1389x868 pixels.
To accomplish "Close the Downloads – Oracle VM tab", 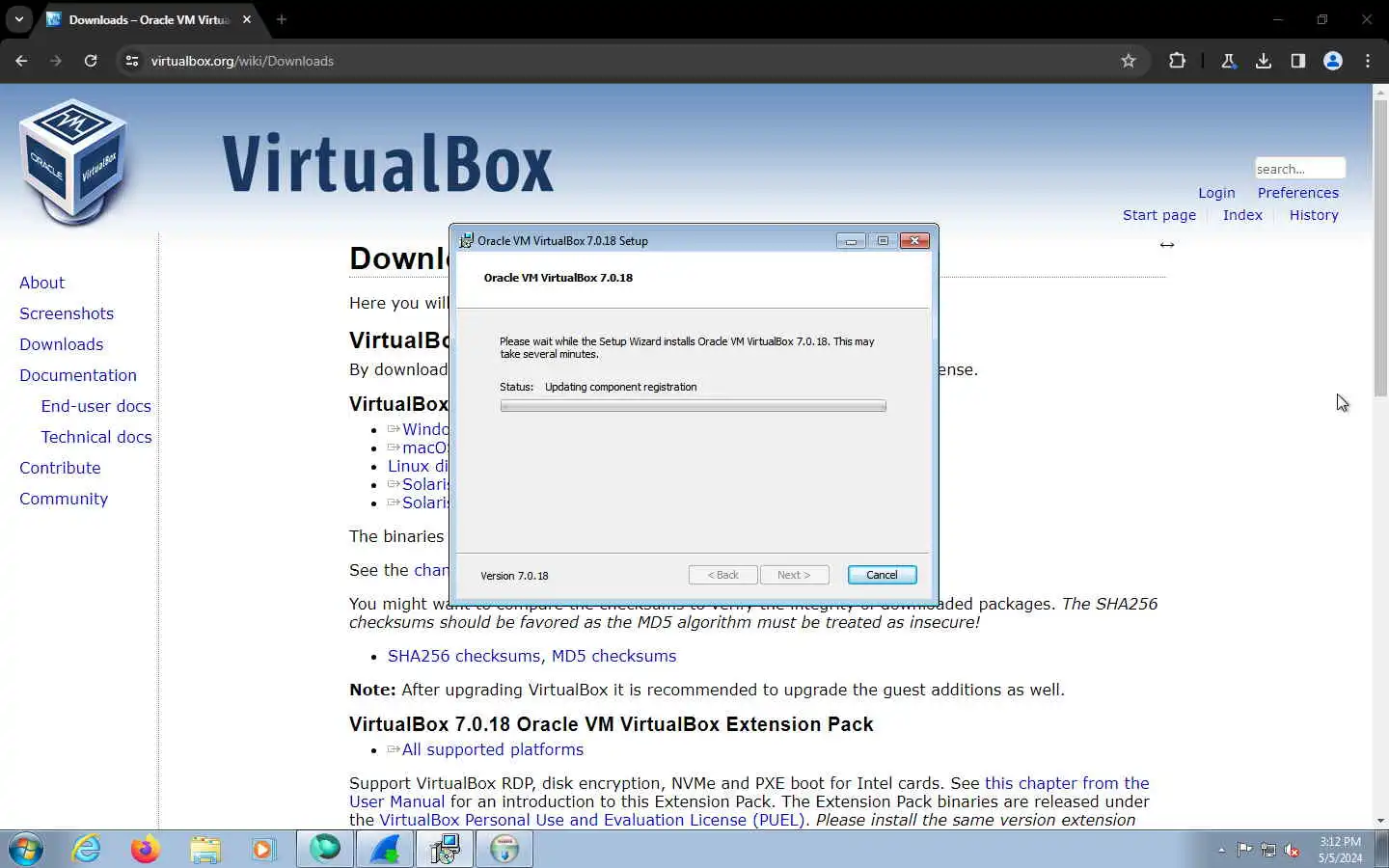I will coord(247,19).
